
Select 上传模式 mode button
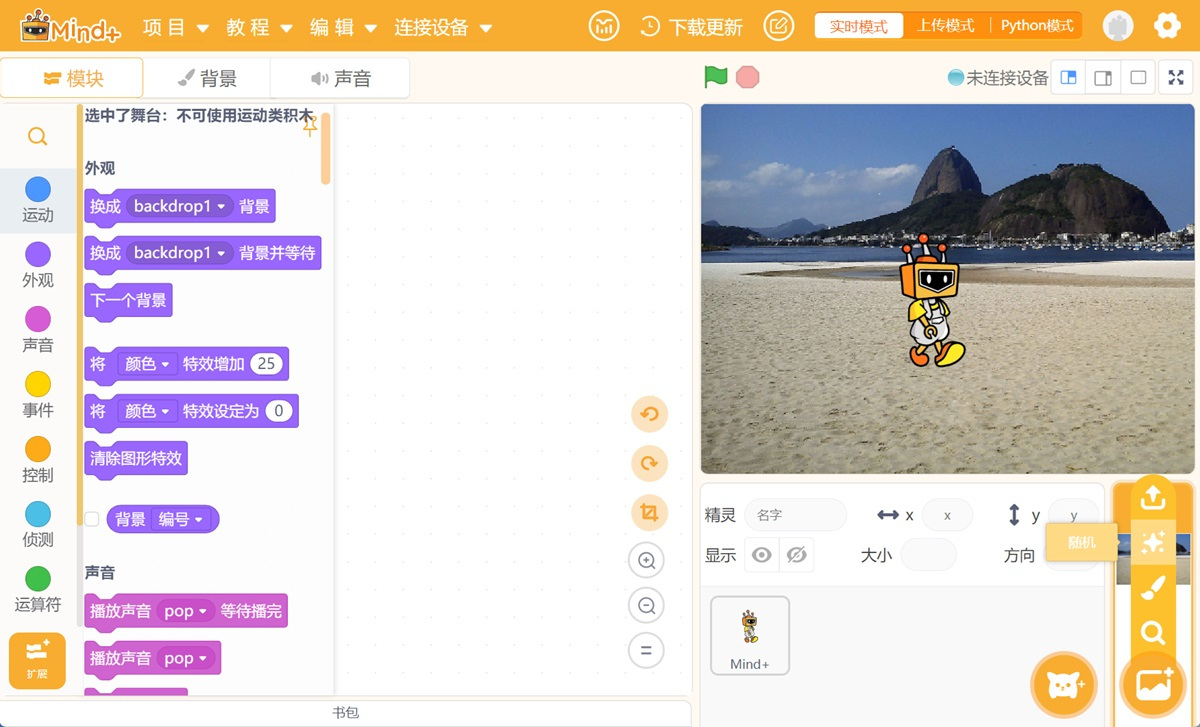tap(945, 26)
